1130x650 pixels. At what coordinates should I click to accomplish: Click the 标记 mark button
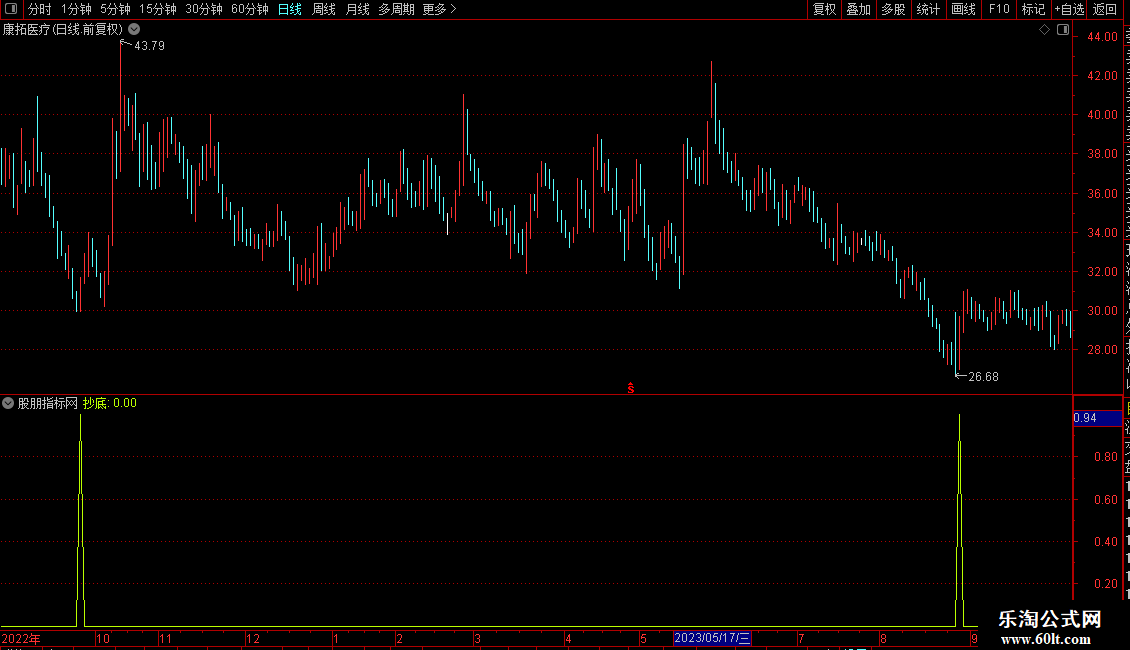click(x=1033, y=9)
